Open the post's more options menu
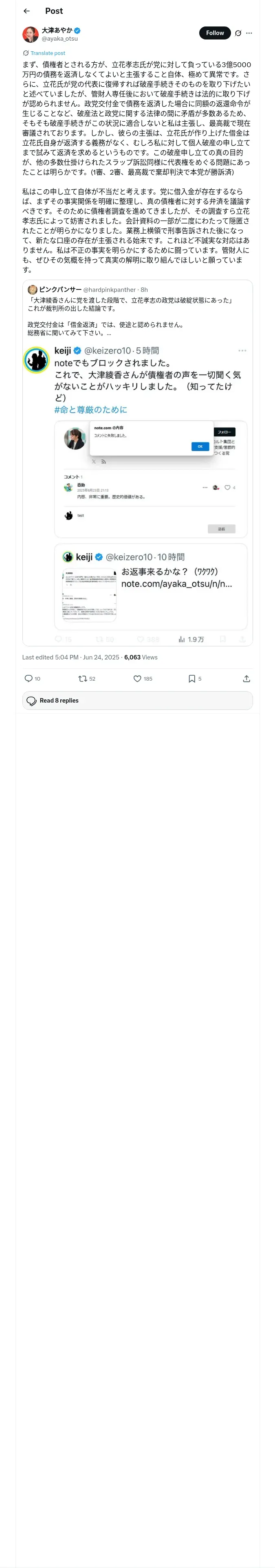Image resolution: width=275 pixels, height=1568 pixels. coord(249,33)
